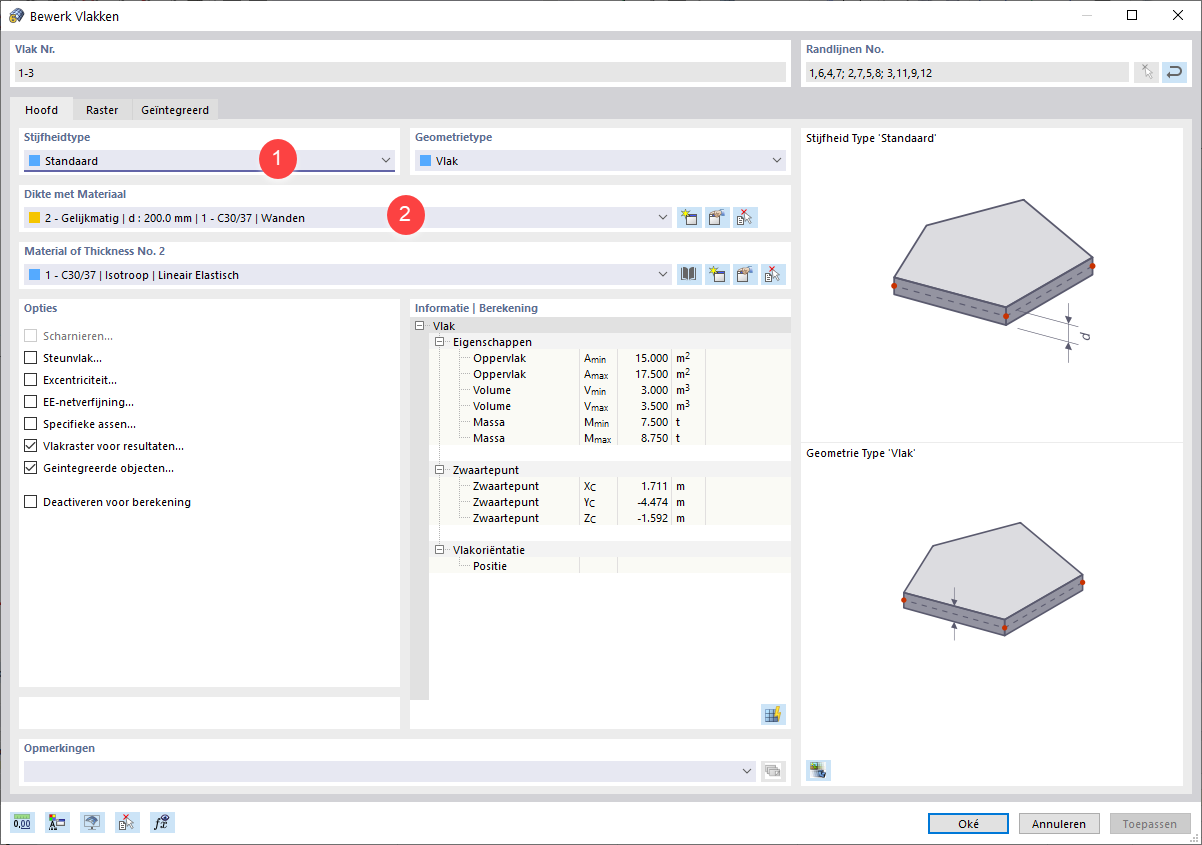Screen dimensions: 1202x845
Task: Click graphic view settings icon under preview
Action: [819, 769]
